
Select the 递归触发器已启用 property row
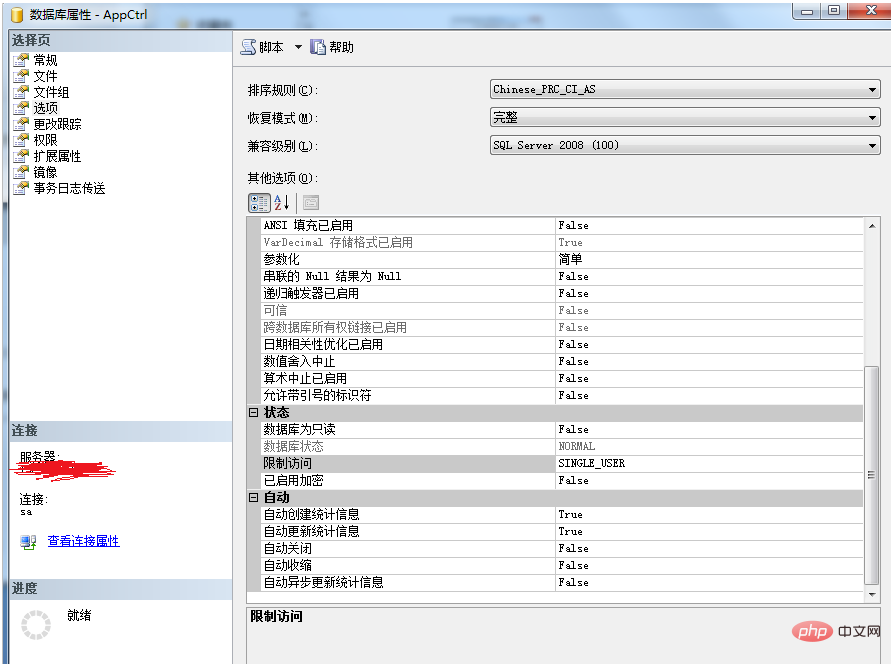[x=562, y=294]
